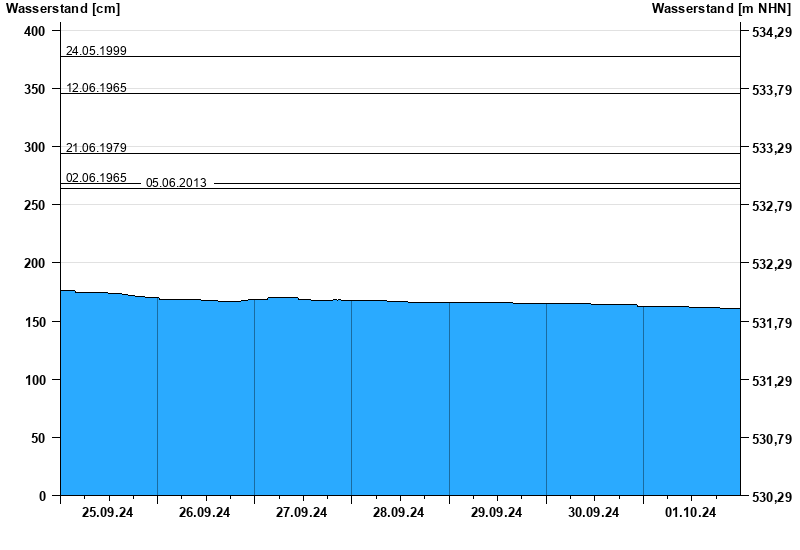The width and height of the screenshot is (800, 550).
Task: Click the 533,29 m NHN axis value
Action: pyautogui.click(x=772, y=148)
